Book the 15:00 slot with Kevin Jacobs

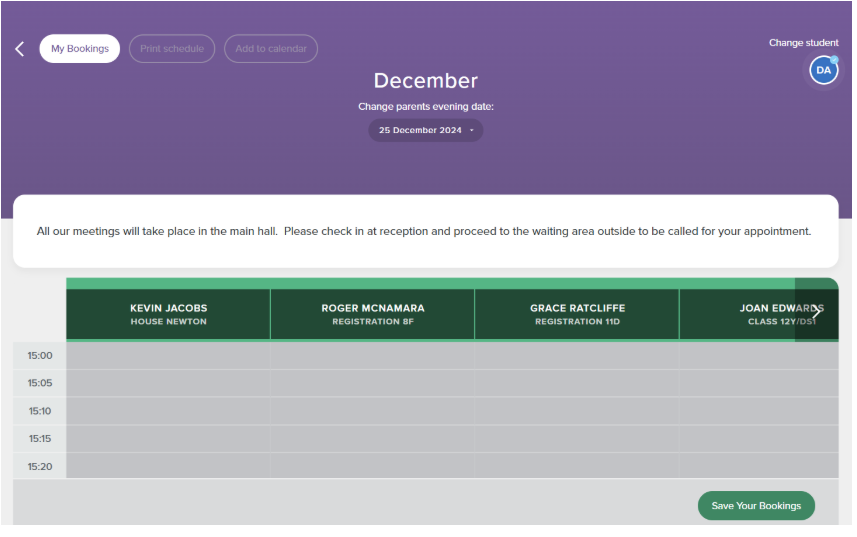pyautogui.click(x=168, y=356)
